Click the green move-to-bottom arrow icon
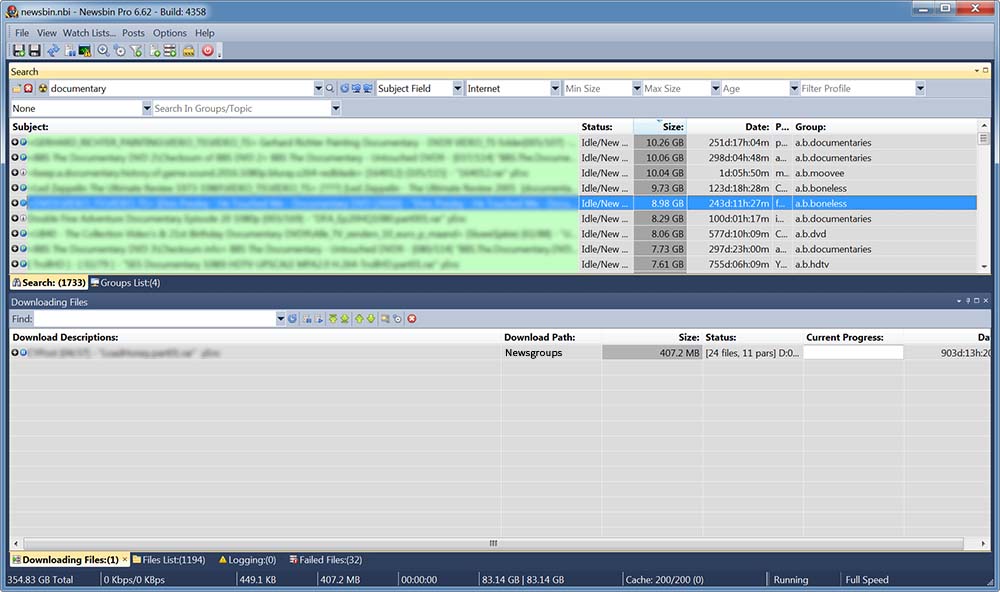This screenshot has width=1000, height=592. [345, 318]
